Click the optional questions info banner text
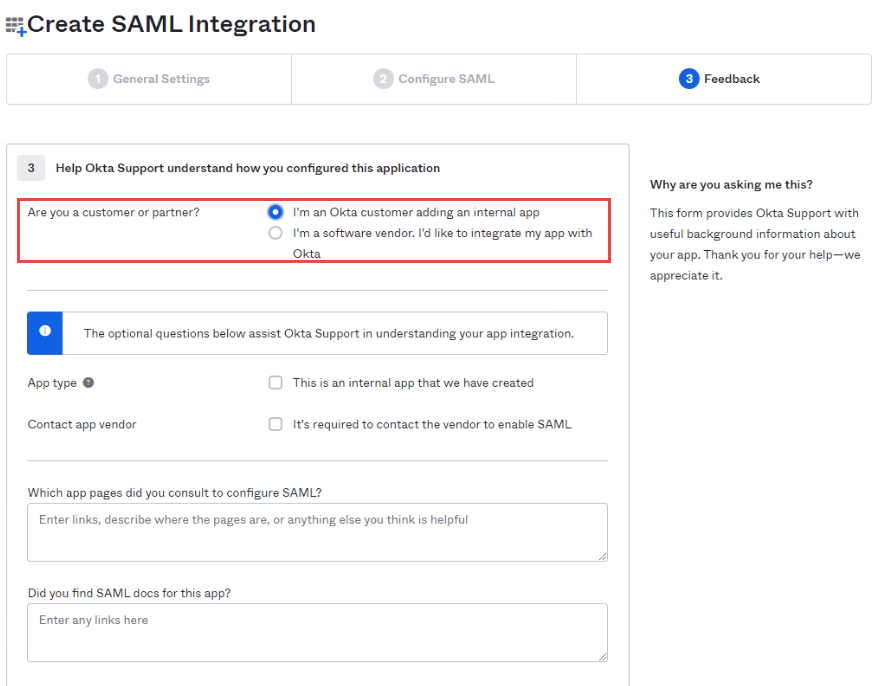Viewport: 881px width, 686px height. pyautogui.click(x=328, y=333)
